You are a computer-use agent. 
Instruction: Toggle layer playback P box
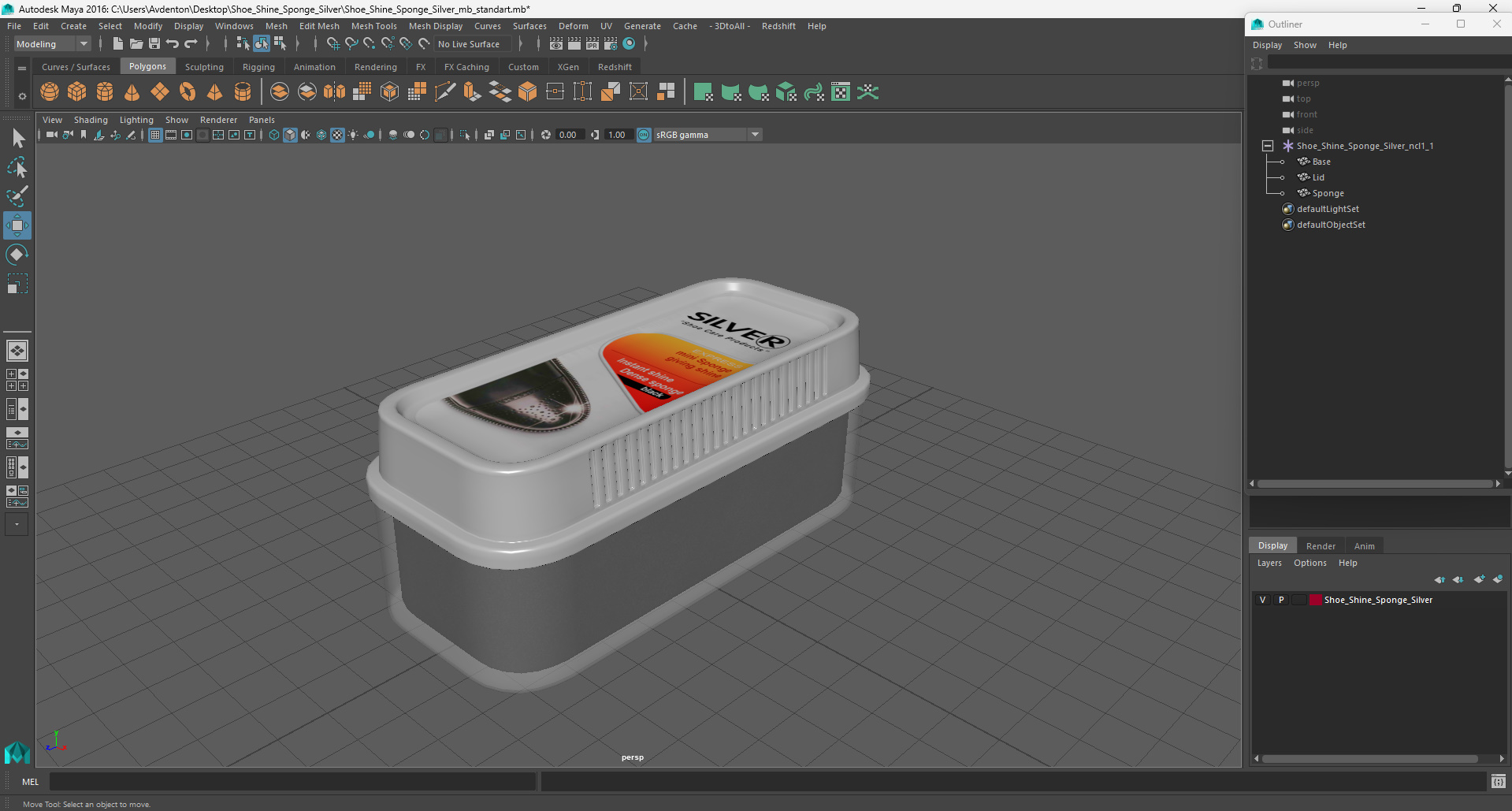pyautogui.click(x=1281, y=600)
